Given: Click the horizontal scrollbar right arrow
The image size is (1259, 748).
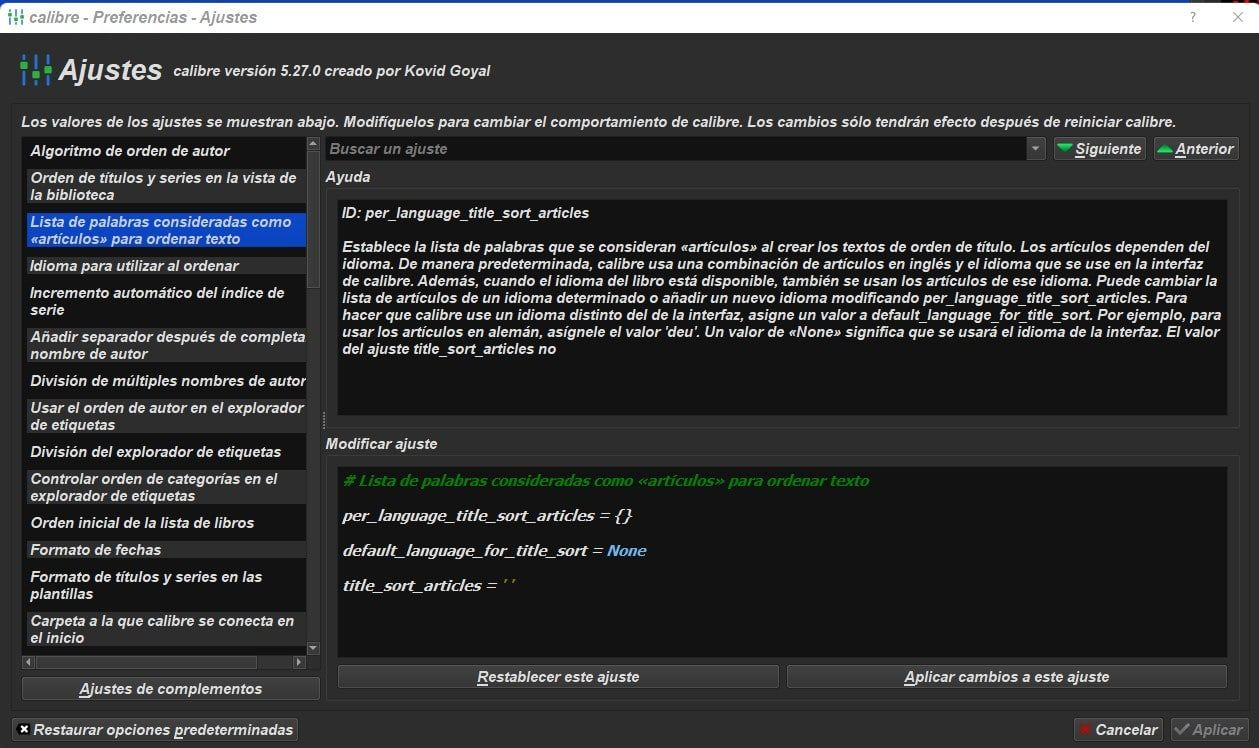Looking at the screenshot, I should point(299,662).
